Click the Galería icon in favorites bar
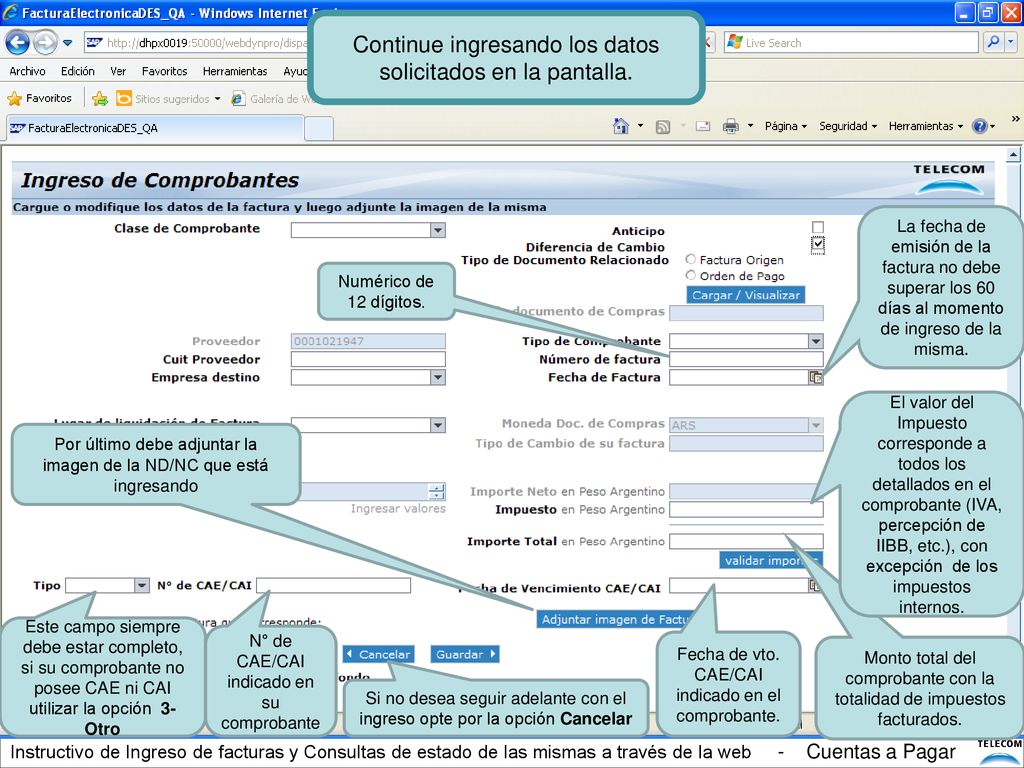This screenshot has width=1024, height=768. coord(238,99)
